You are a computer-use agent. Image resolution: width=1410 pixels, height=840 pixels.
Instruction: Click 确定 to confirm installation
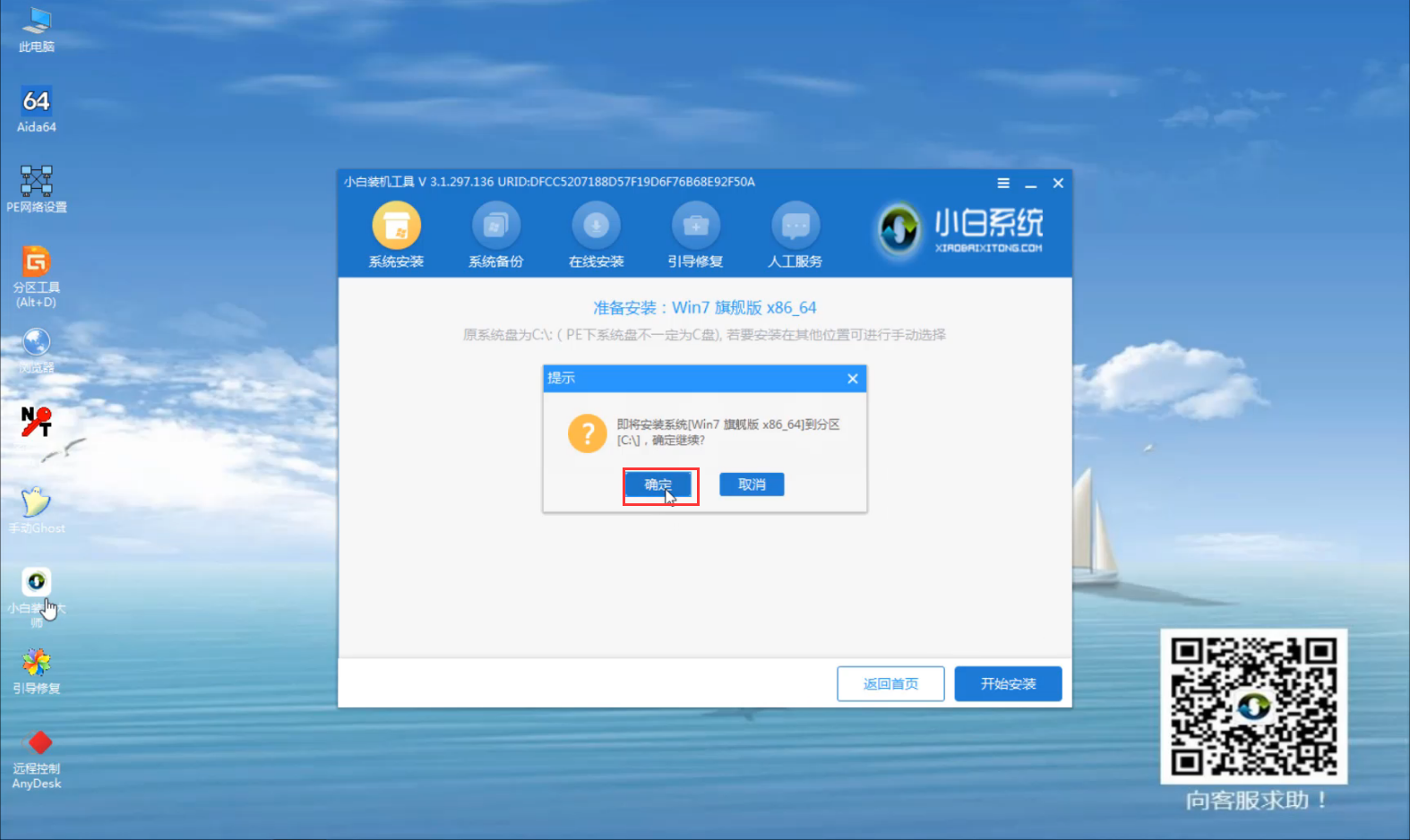tap(658, 484)
